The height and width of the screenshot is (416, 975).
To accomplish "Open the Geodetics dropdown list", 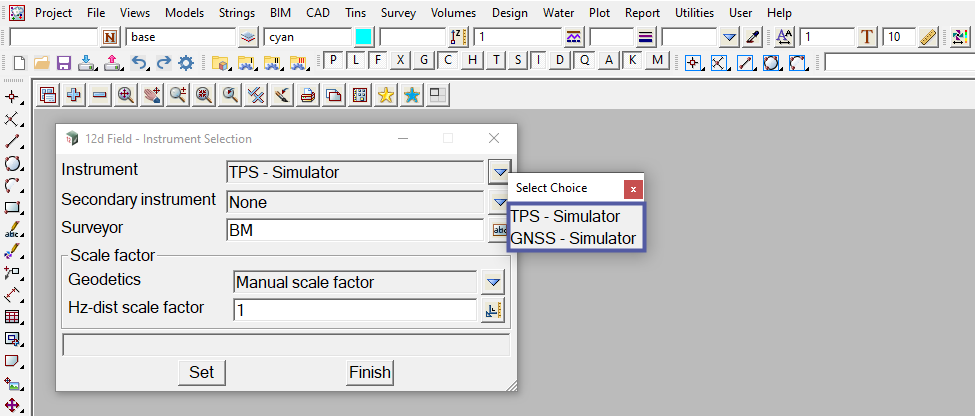I will tap(492, 282).
